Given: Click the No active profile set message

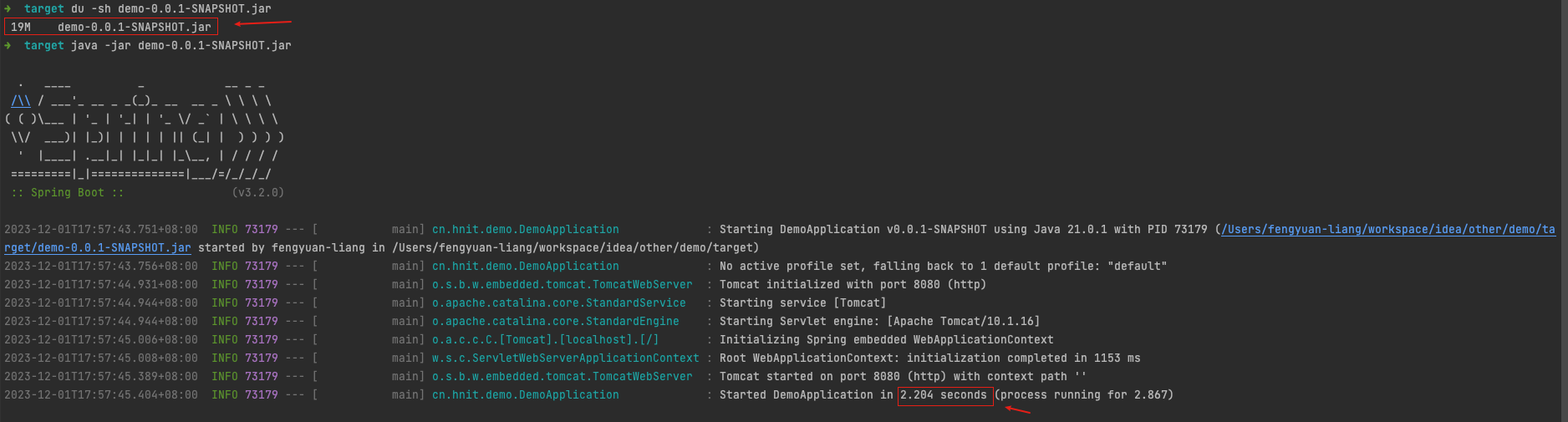Looking at the screenshot, I should point(943,267).
